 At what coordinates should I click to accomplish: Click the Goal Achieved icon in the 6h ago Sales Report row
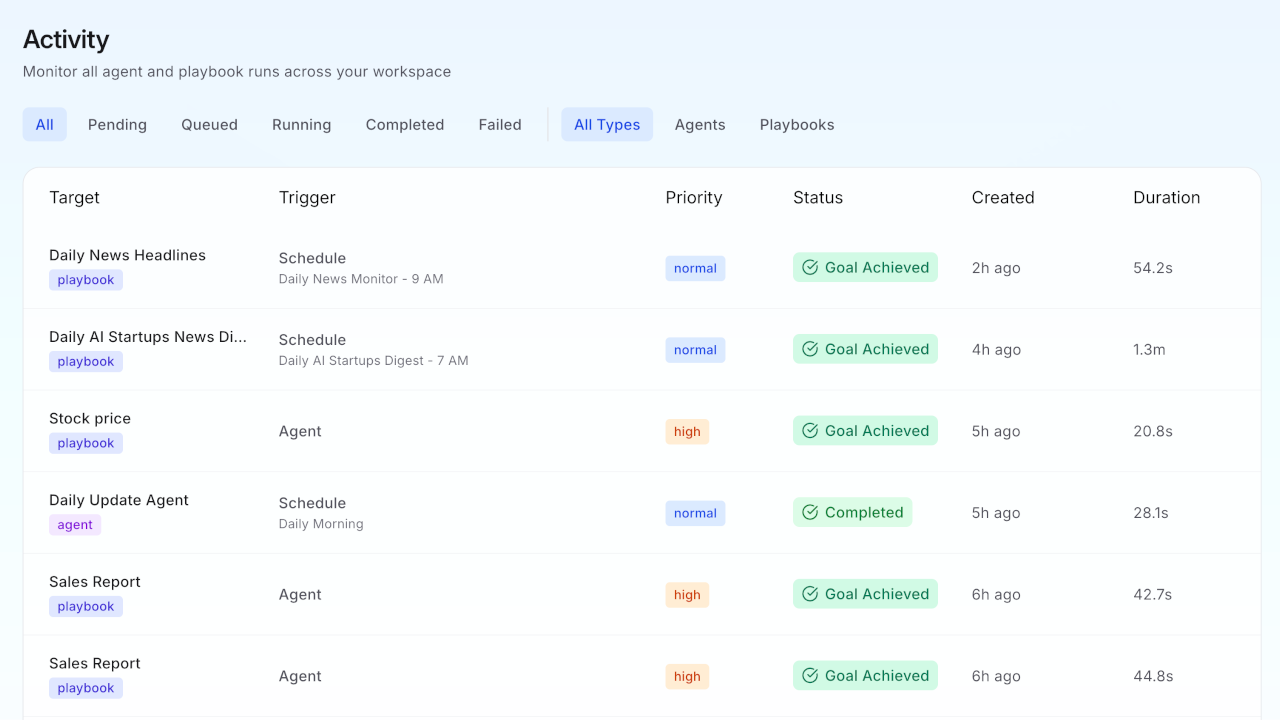[810, 593]
